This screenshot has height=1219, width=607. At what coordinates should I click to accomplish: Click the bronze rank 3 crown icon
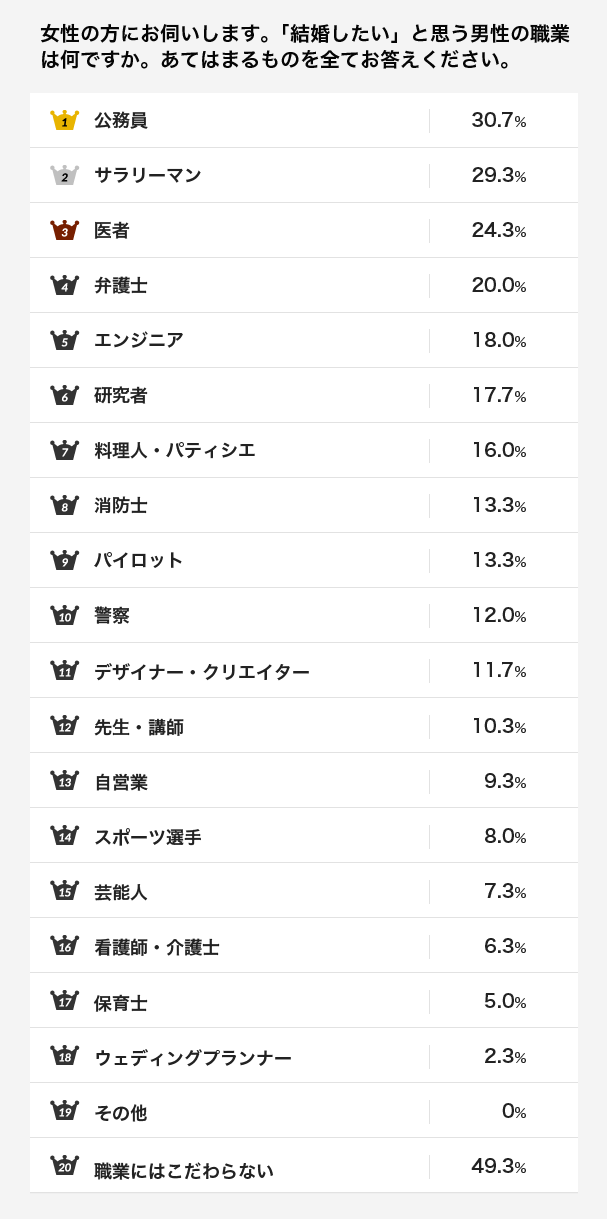click(64, 231)
